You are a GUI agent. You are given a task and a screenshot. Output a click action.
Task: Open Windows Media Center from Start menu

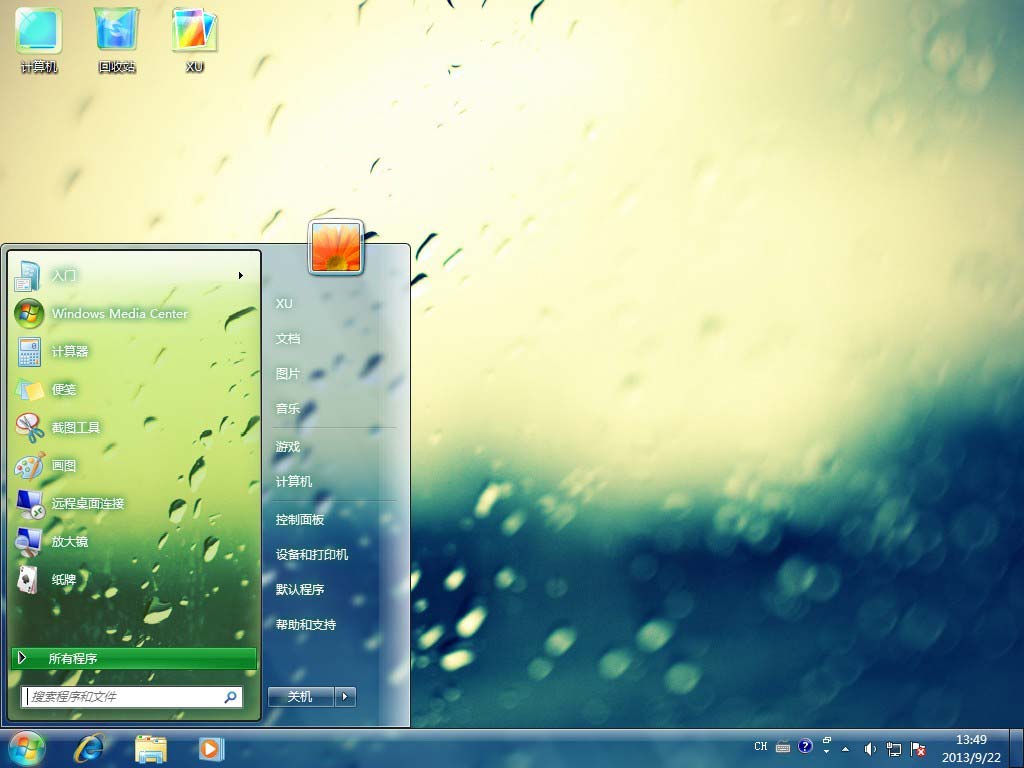119,314
